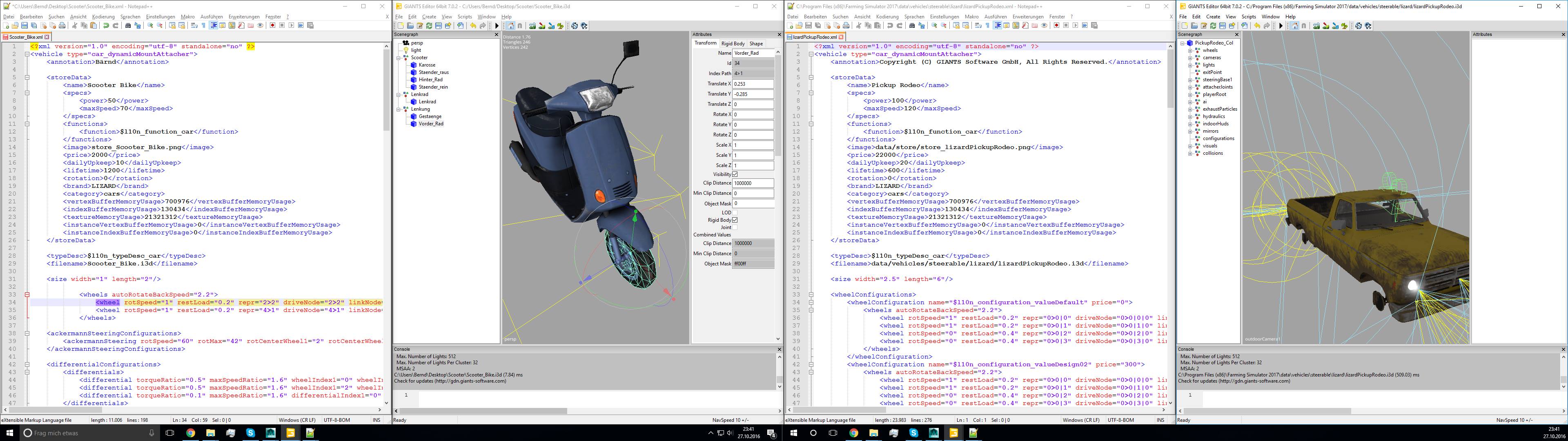Enable the LOD checkbox in Attributes
Screen dimensions: 1568x441
pos(735,213)
